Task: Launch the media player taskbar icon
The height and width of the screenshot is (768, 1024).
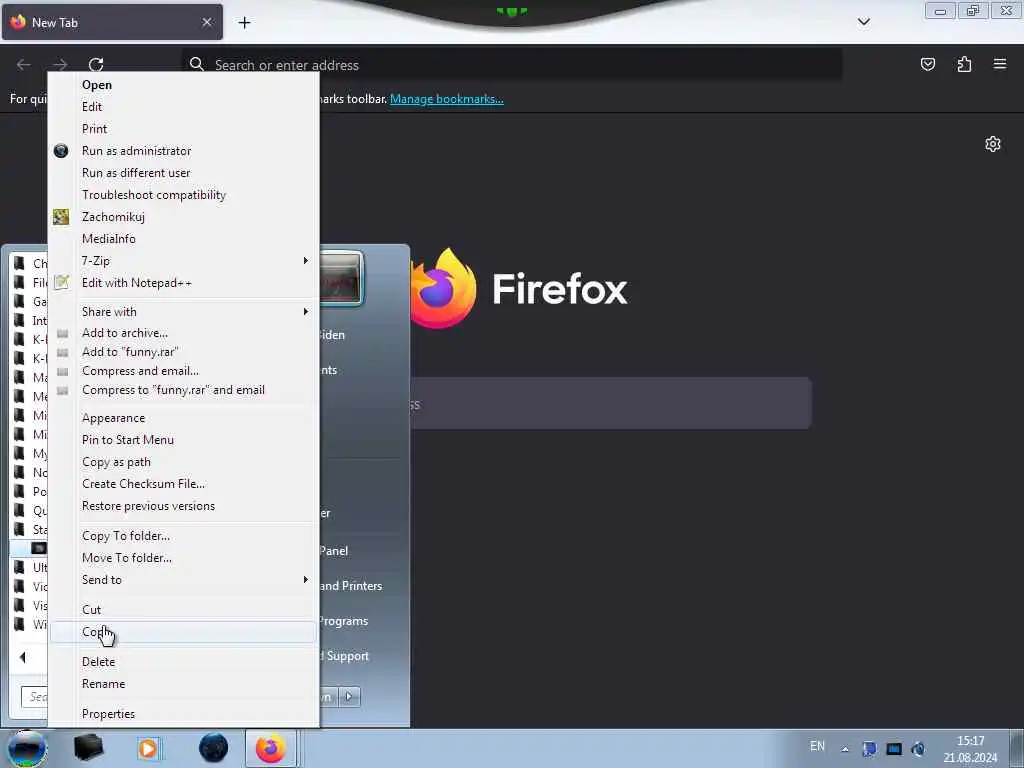Action: (148, 748)
